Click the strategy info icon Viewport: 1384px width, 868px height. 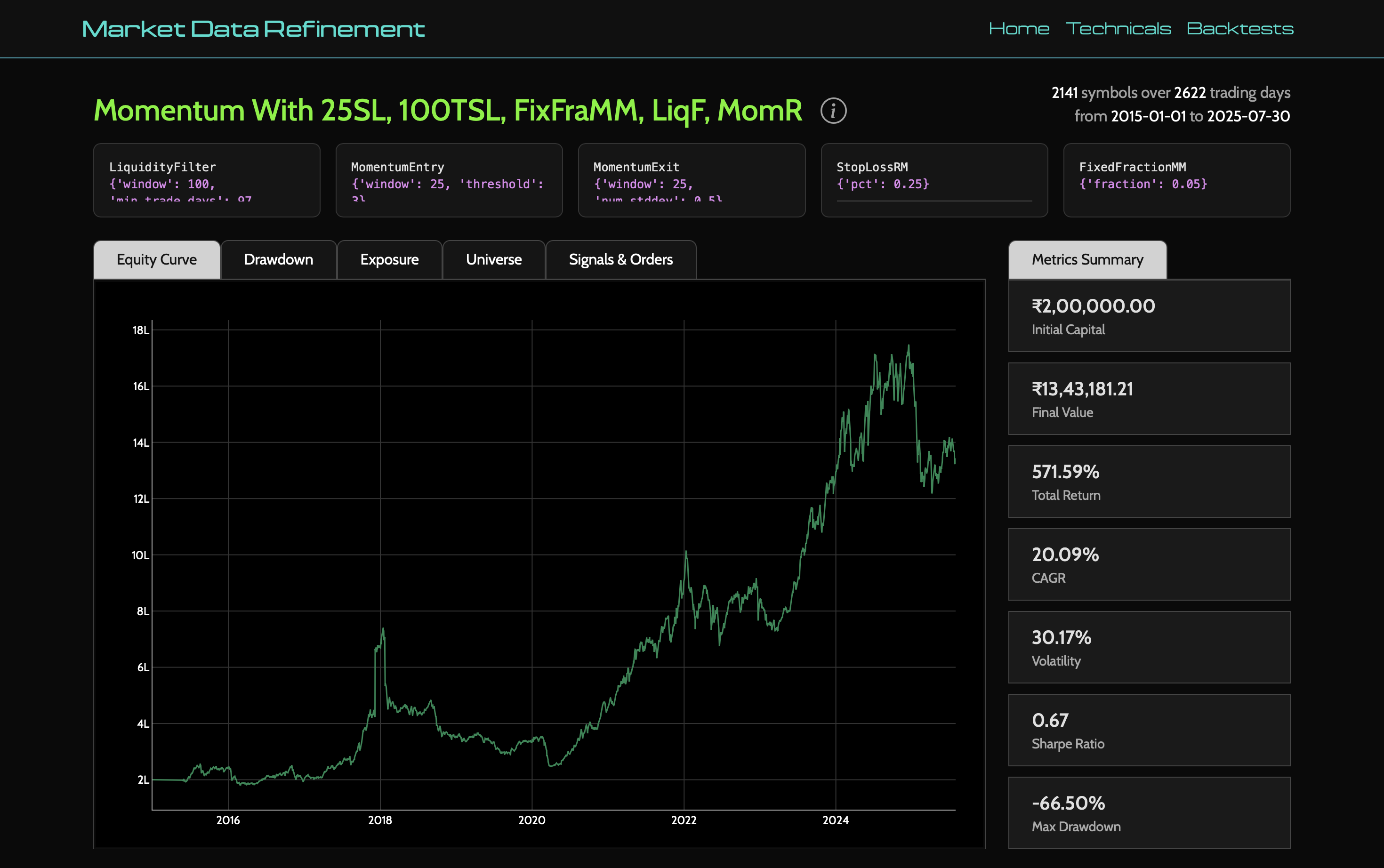[x=833, y=111]
